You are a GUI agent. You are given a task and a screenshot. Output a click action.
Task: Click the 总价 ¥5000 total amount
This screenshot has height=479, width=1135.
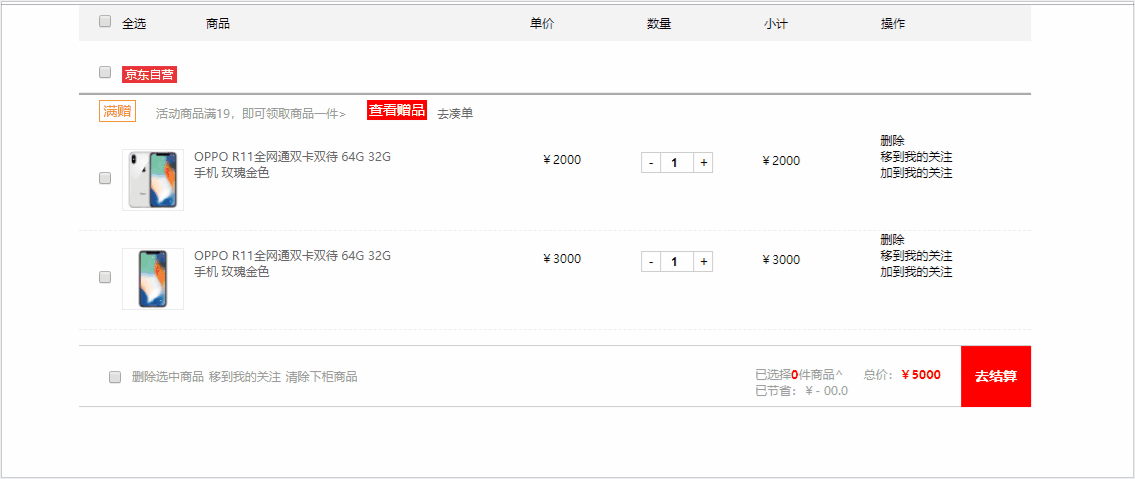(x=921, y=375)
